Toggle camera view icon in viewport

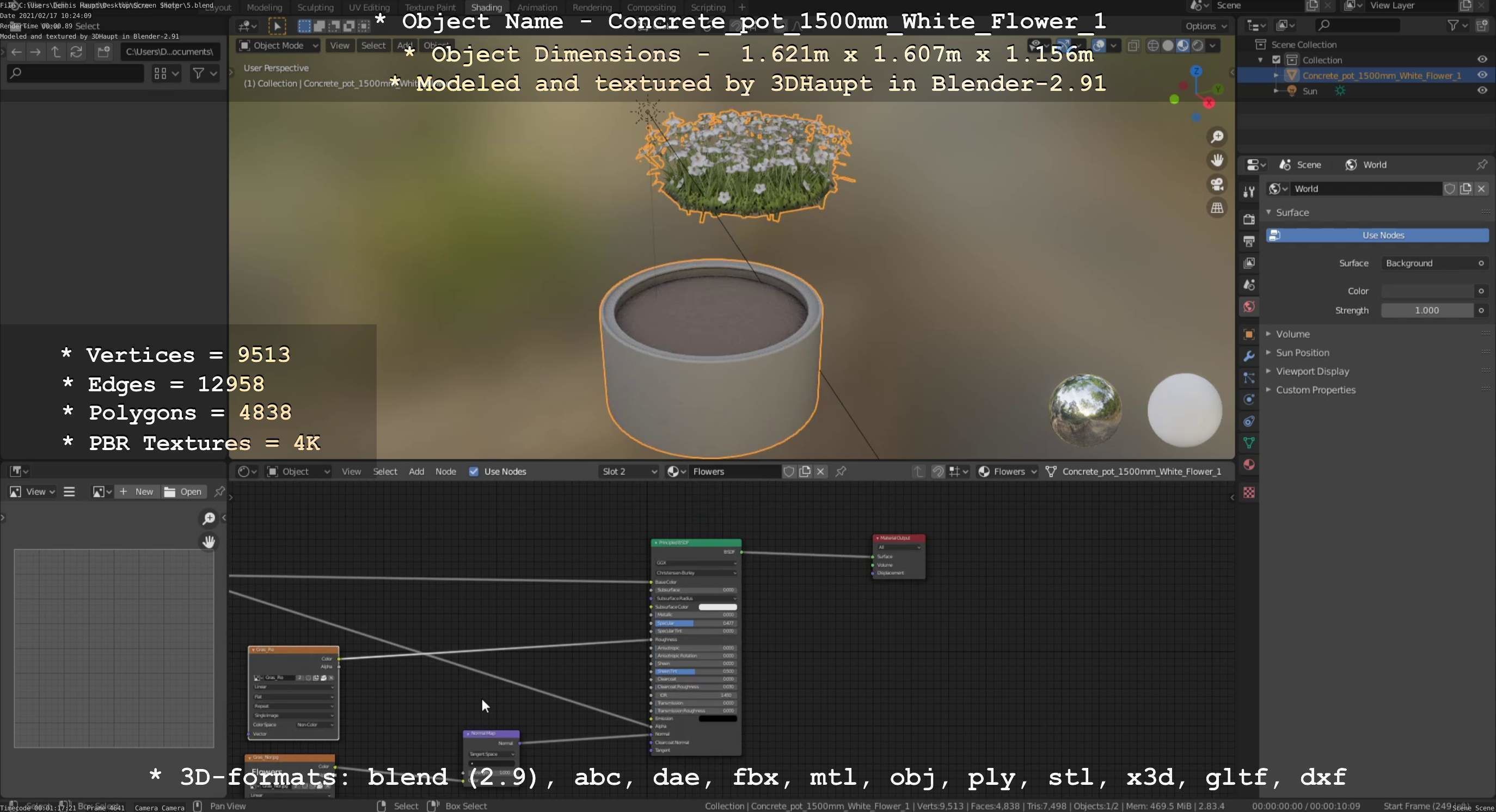1217,184
